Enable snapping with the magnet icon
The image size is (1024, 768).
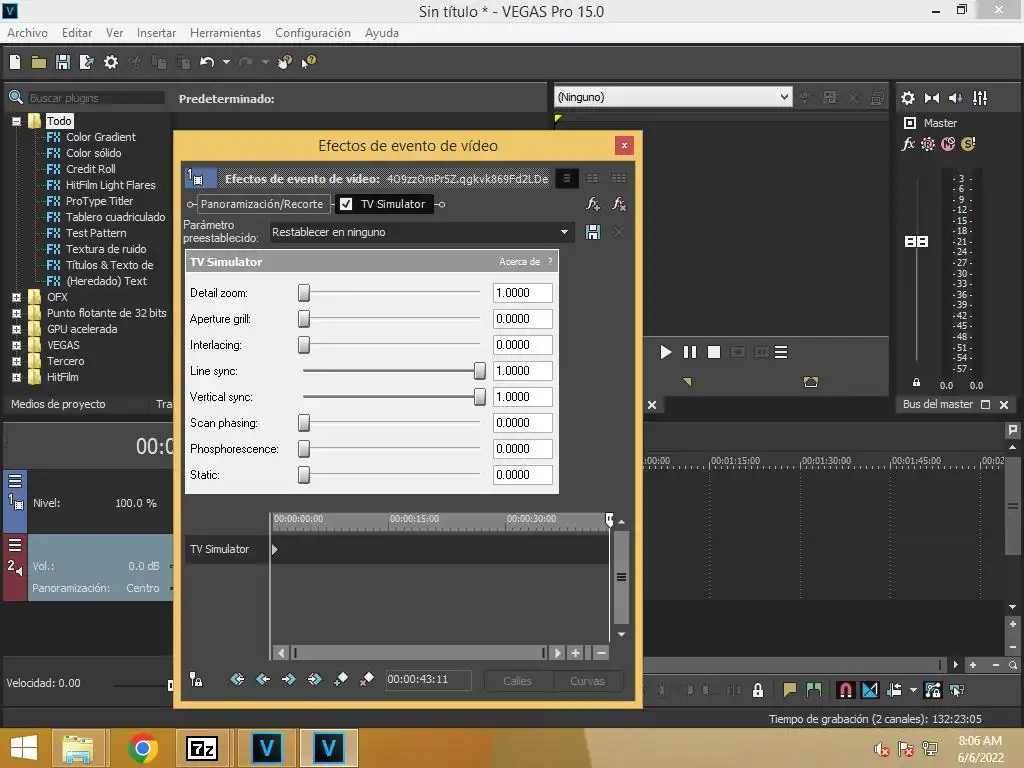pos(845,690)
